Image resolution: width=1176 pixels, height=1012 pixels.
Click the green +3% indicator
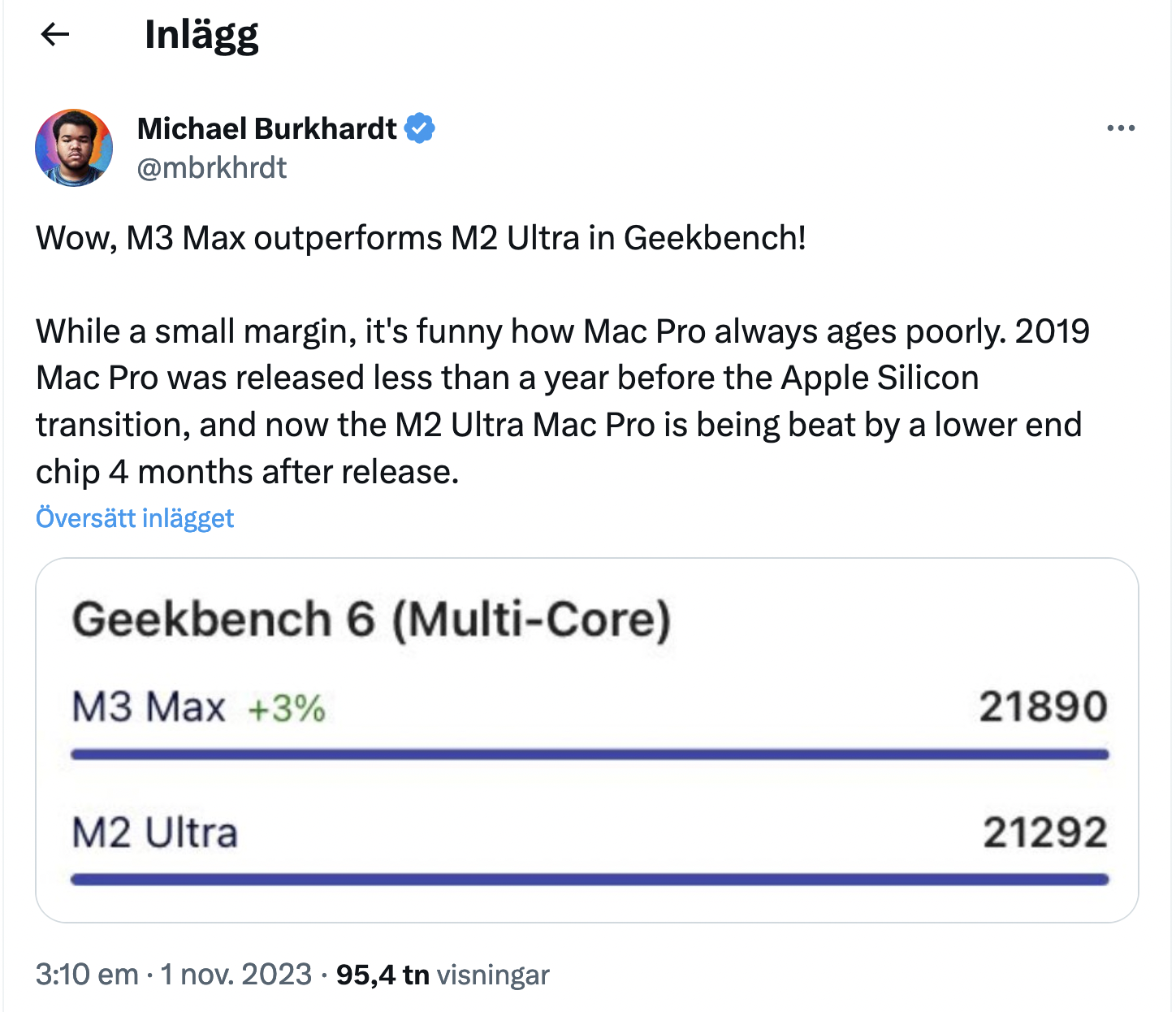click(x=286, y=709)
